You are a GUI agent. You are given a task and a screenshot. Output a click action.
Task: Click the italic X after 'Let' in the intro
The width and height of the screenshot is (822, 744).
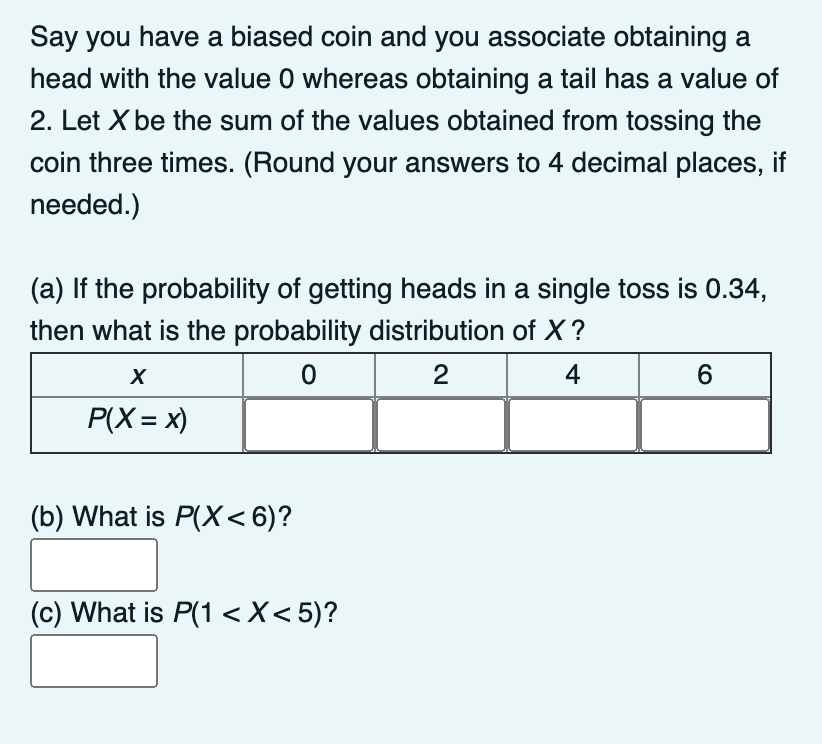(118, 121)
